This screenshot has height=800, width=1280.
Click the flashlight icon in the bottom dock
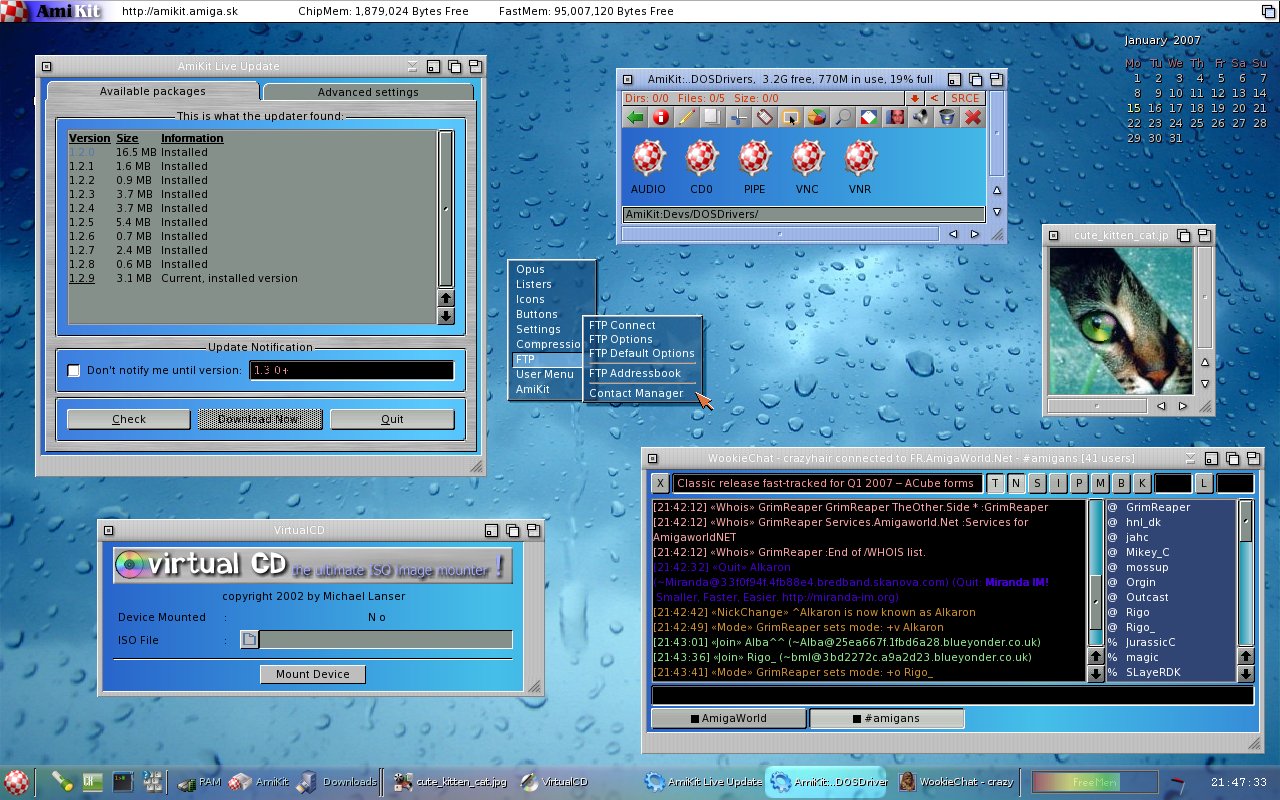pyautogui.click(x=62, y=781)
